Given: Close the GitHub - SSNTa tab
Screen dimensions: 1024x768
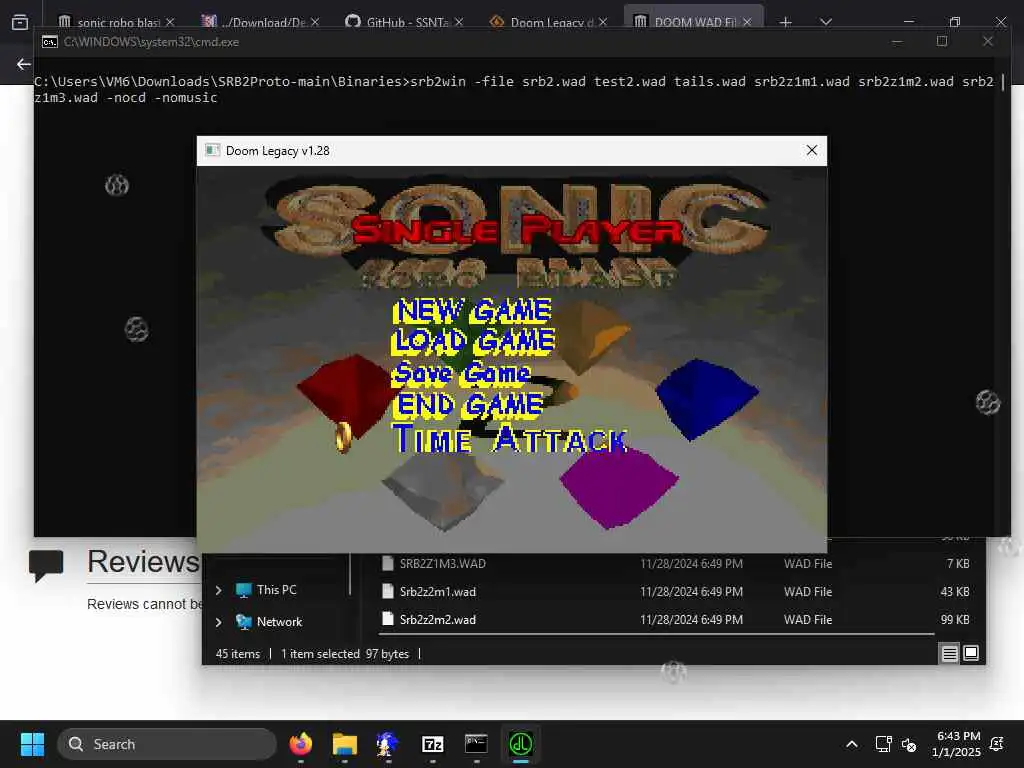Looking at the screenshot, I should (459, 22).
